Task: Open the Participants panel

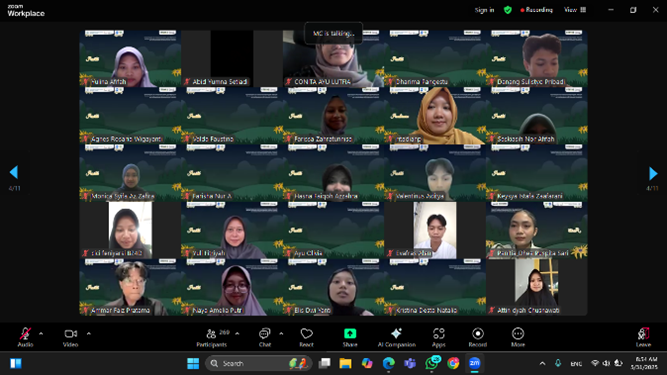Action: click(x=212, y=337)
